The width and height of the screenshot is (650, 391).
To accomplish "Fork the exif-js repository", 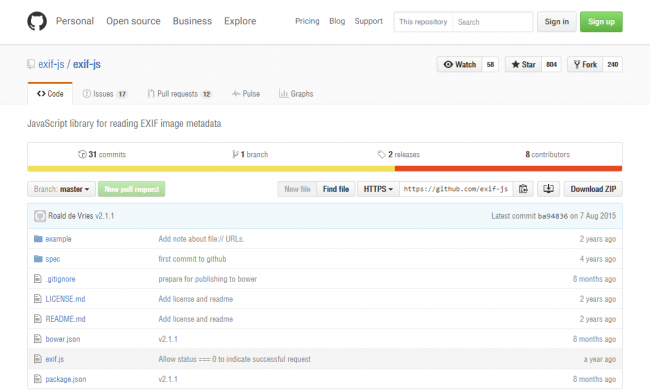I will (585, 64).
